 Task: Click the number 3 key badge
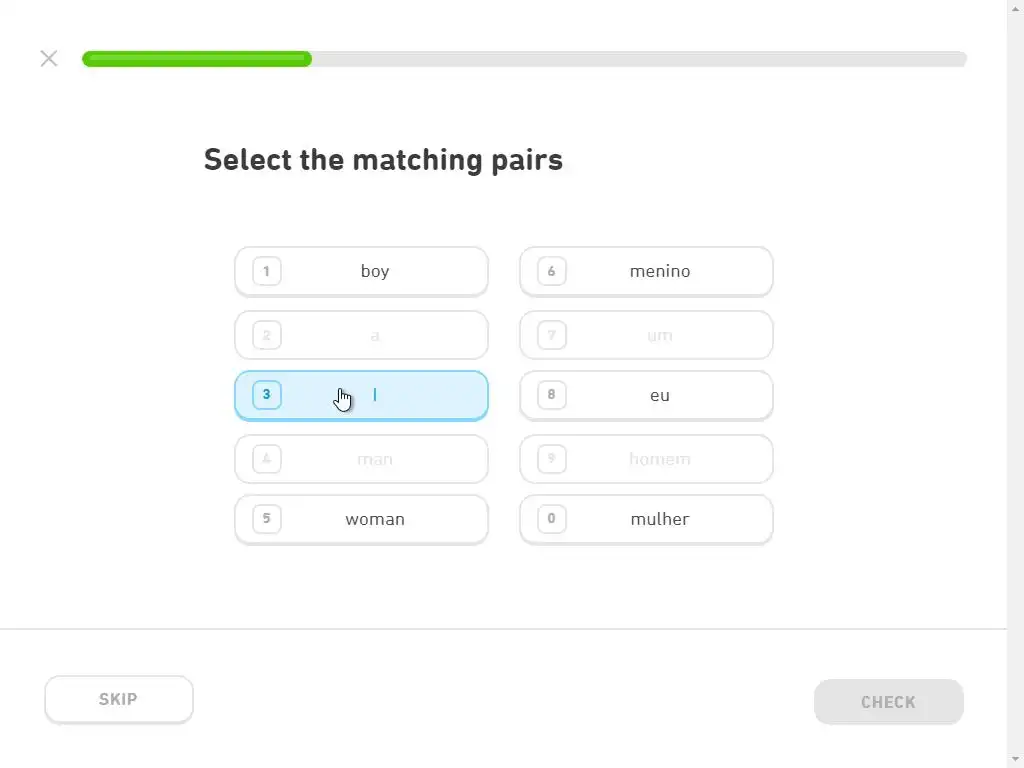[x=266, y=394]
